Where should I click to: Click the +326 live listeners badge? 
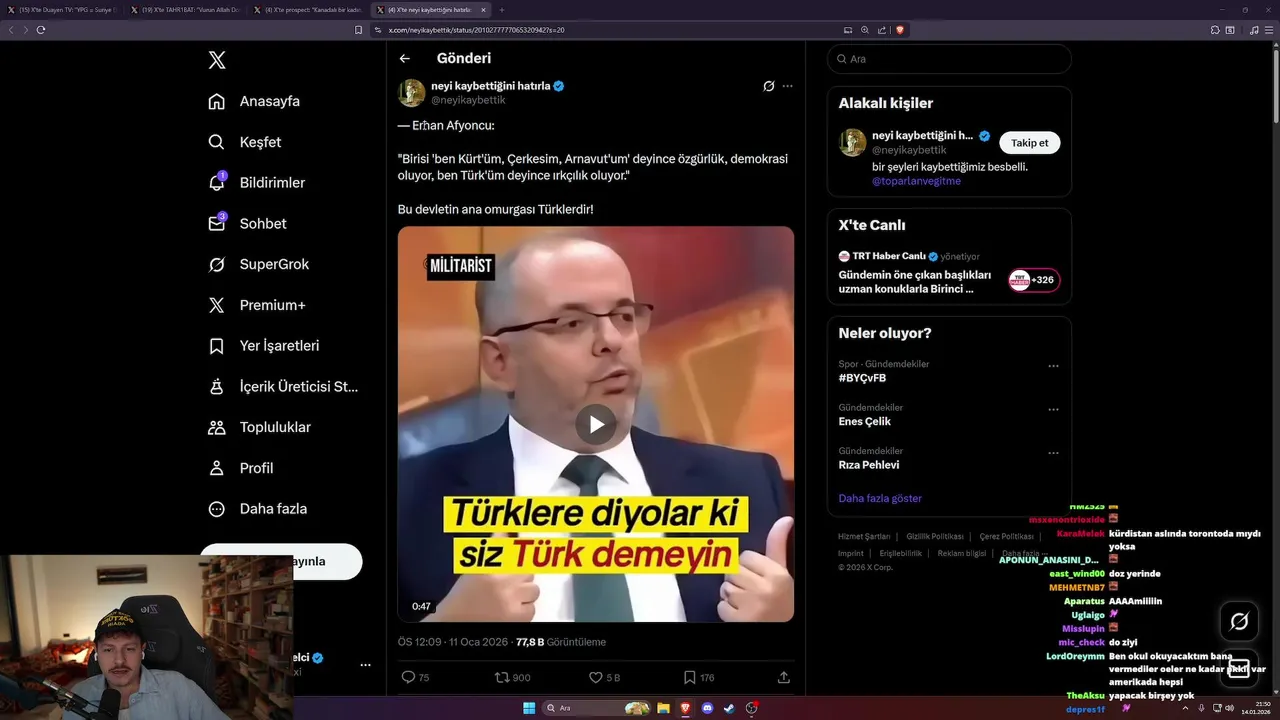pyautogui.click(x=1034, y=280)
